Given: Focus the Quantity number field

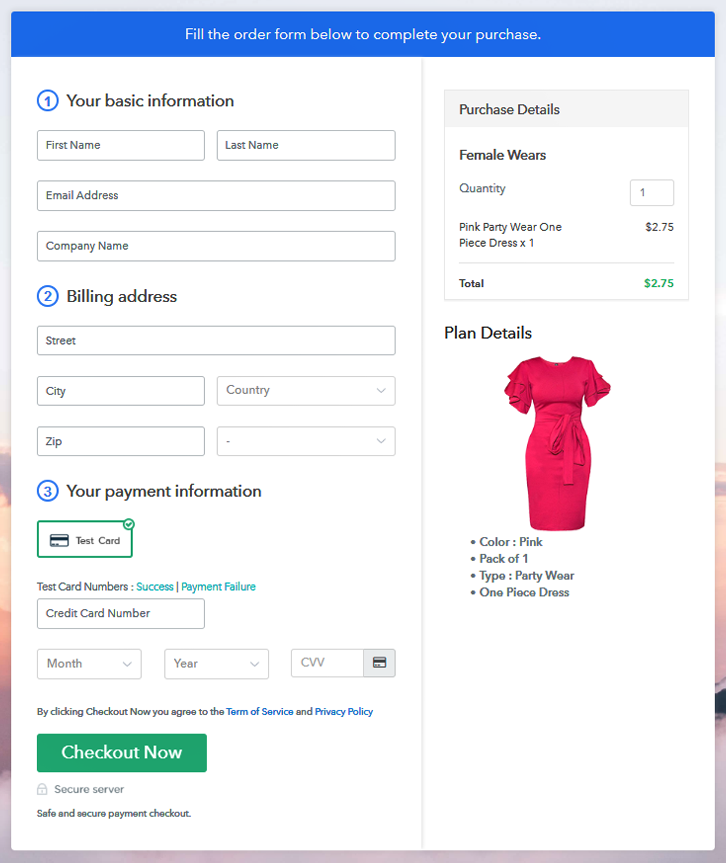Looking at the screenshot, I should pyautogui.click(x=651, y=193).
